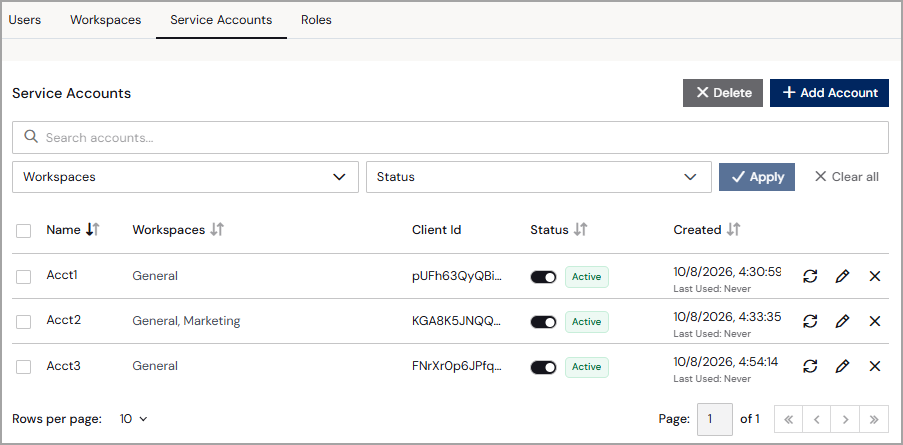Tick the select-all checkbox in table header
The height and width of the screenshot is (445, 903).
pyautogui.click(x=24, y=231)
